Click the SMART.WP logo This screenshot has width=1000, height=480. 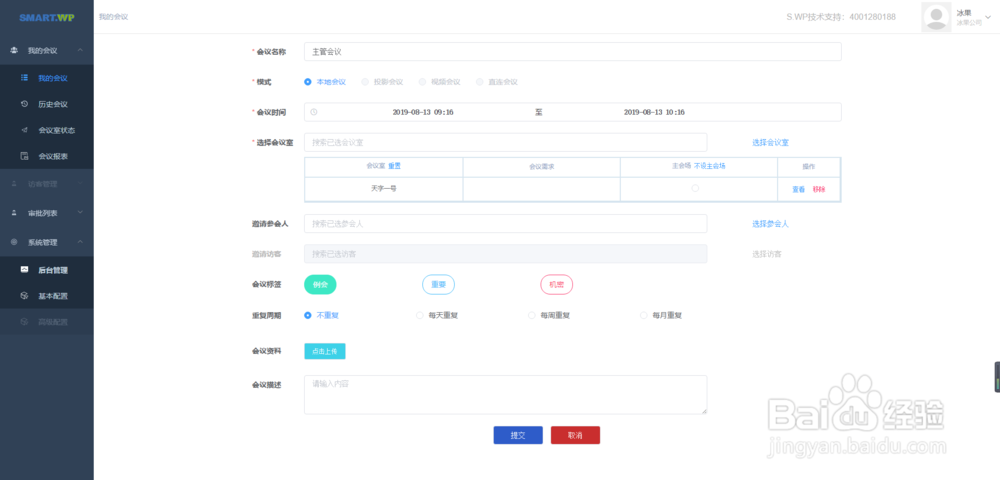pyautogui.click(x=47, y=17)
